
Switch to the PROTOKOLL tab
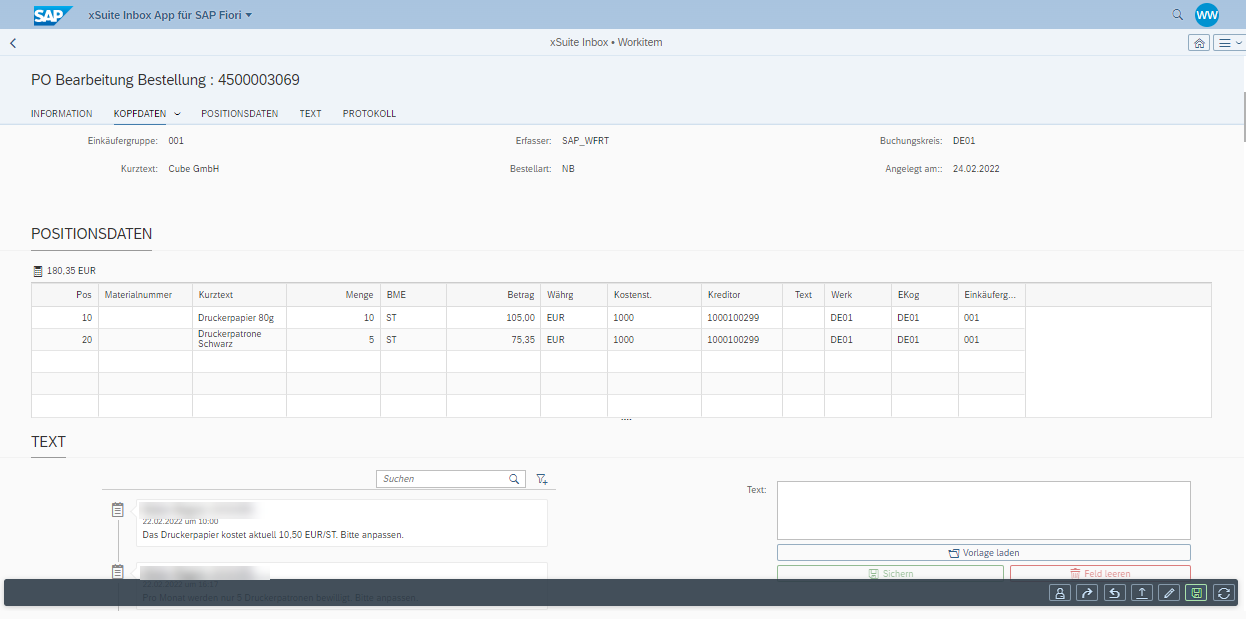[x=369, y=114]
